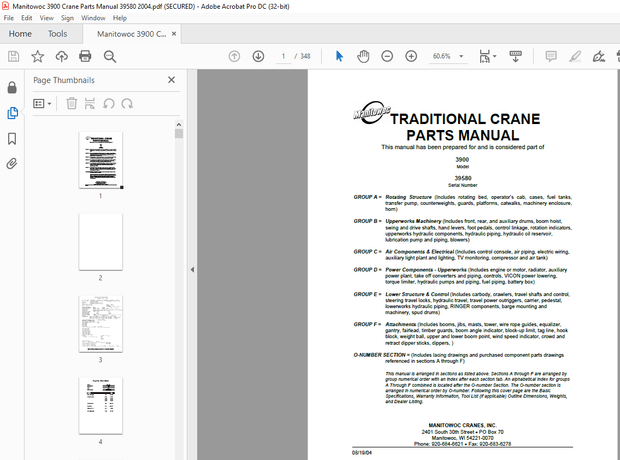620x460 pixels.
Task: Rotate page clockwise
Action: tap(127, 104)
